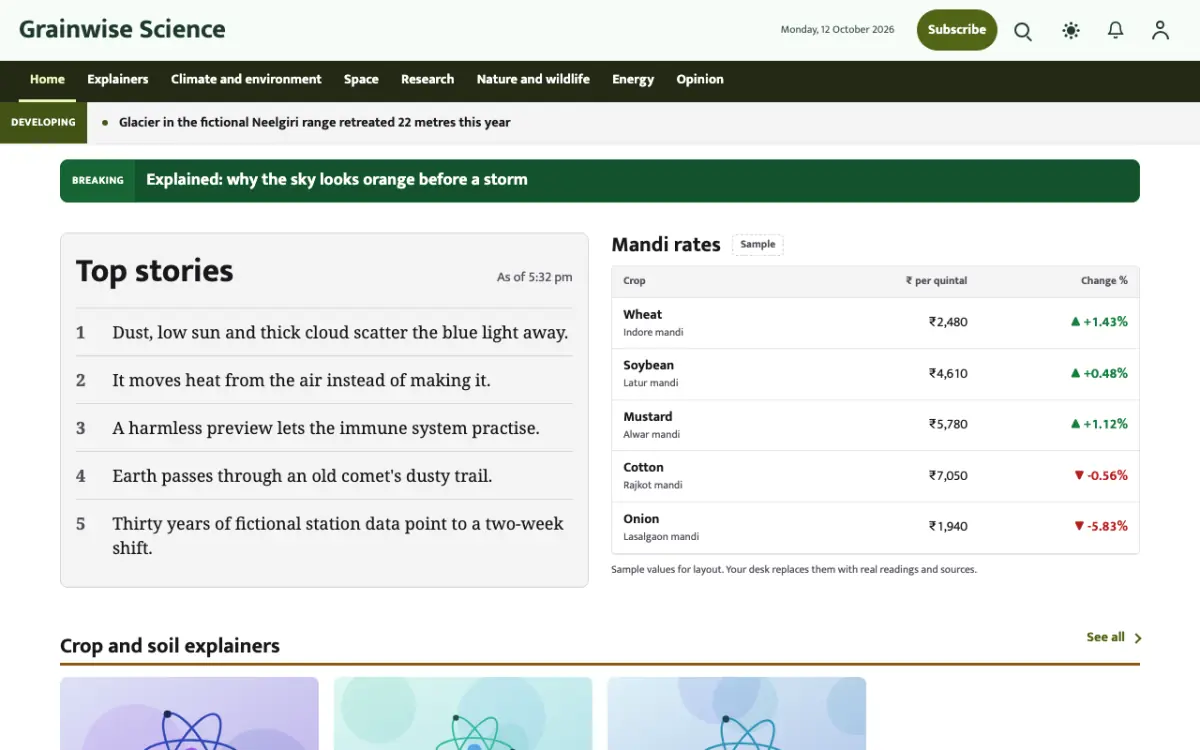Open the search icon in header
Screen dimensions: 1200x750
click(1023, 31)
